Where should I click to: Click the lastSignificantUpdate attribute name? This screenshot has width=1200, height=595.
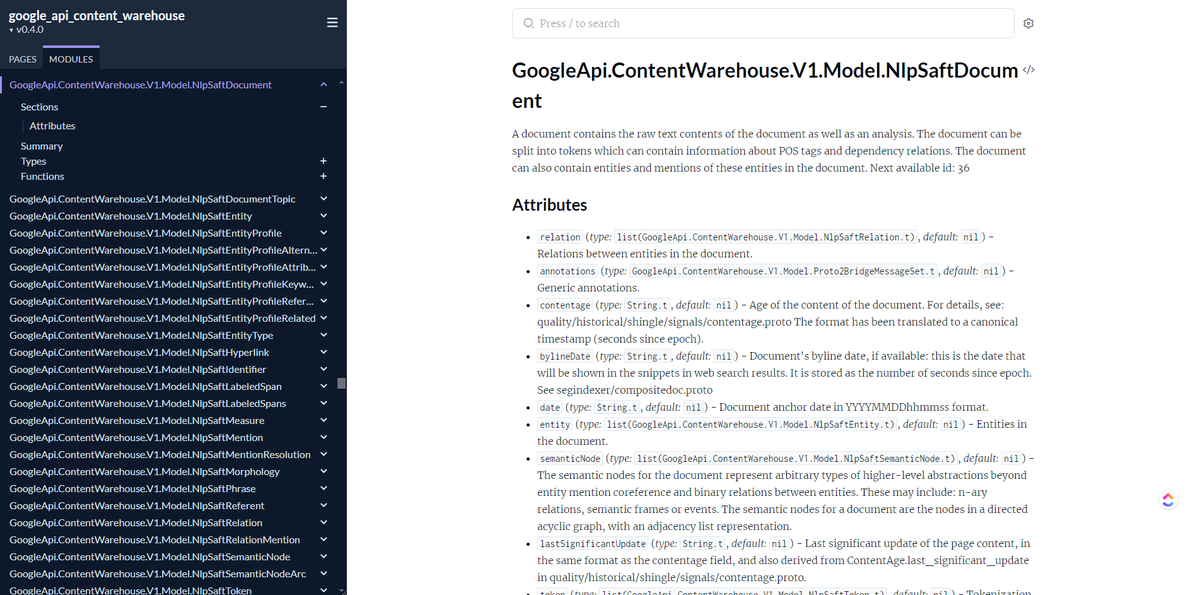[x=593, y=543]
